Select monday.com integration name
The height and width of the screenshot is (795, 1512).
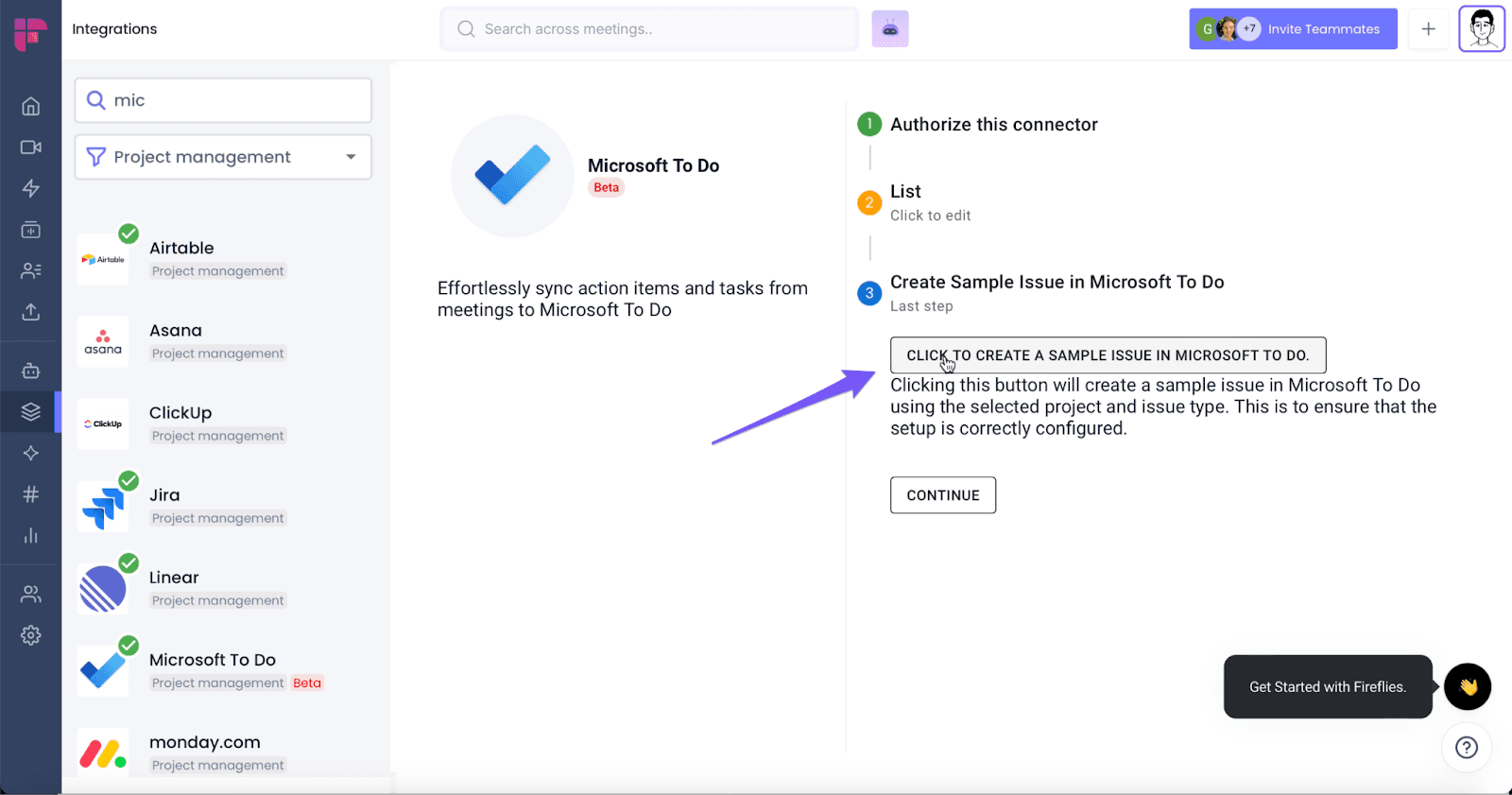point(205,742)
